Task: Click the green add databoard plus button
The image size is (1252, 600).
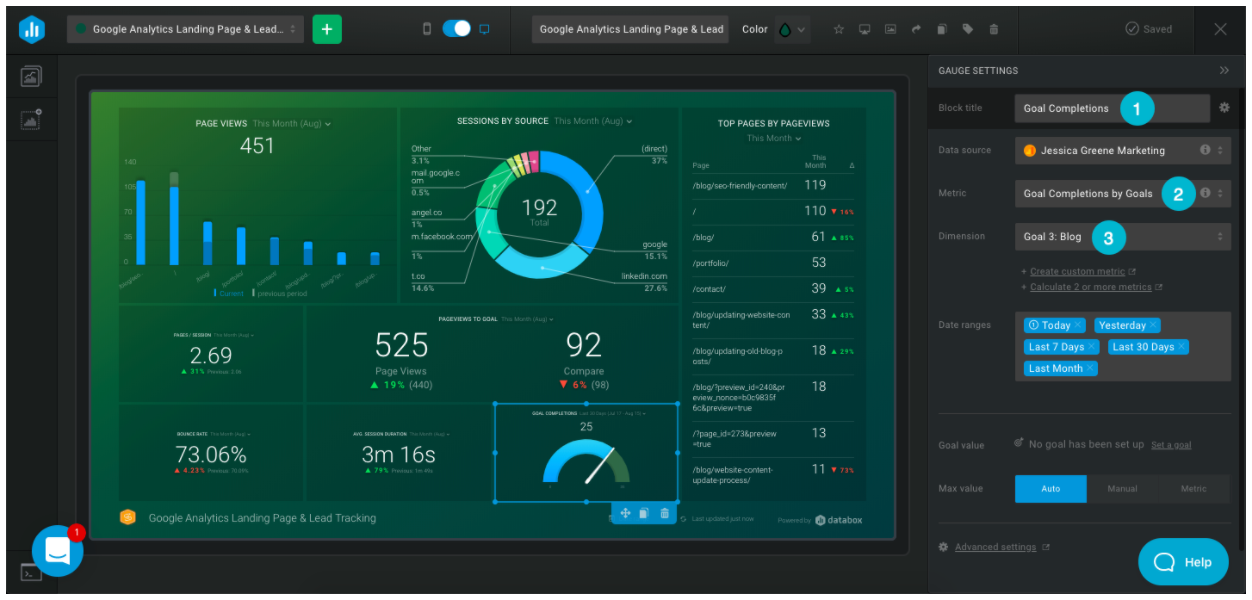Action: click(x=326, y=29)
